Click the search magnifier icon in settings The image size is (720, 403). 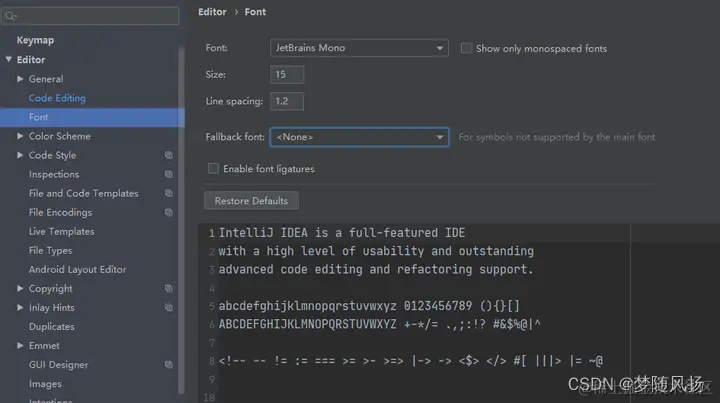tap(10, 16)
